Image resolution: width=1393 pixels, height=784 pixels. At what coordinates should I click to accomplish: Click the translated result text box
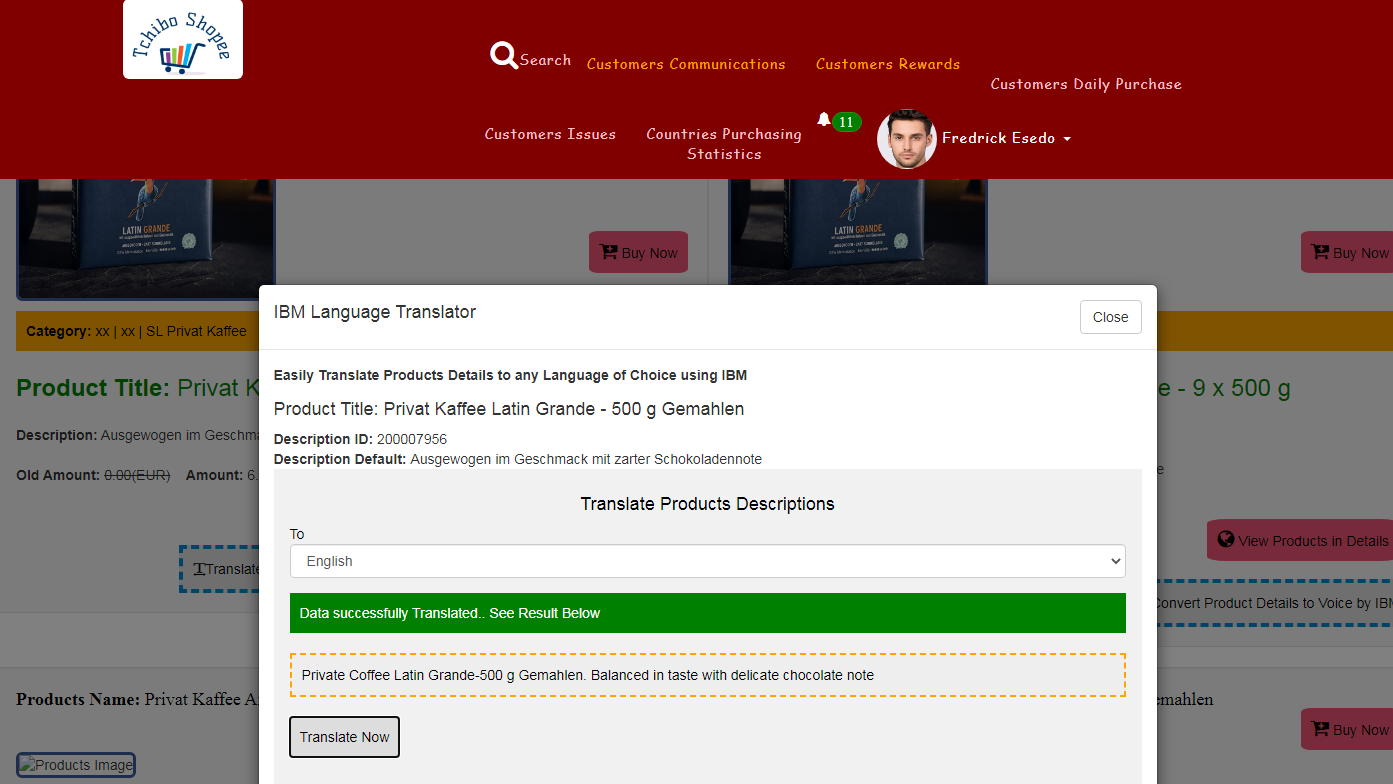point(708,675)
